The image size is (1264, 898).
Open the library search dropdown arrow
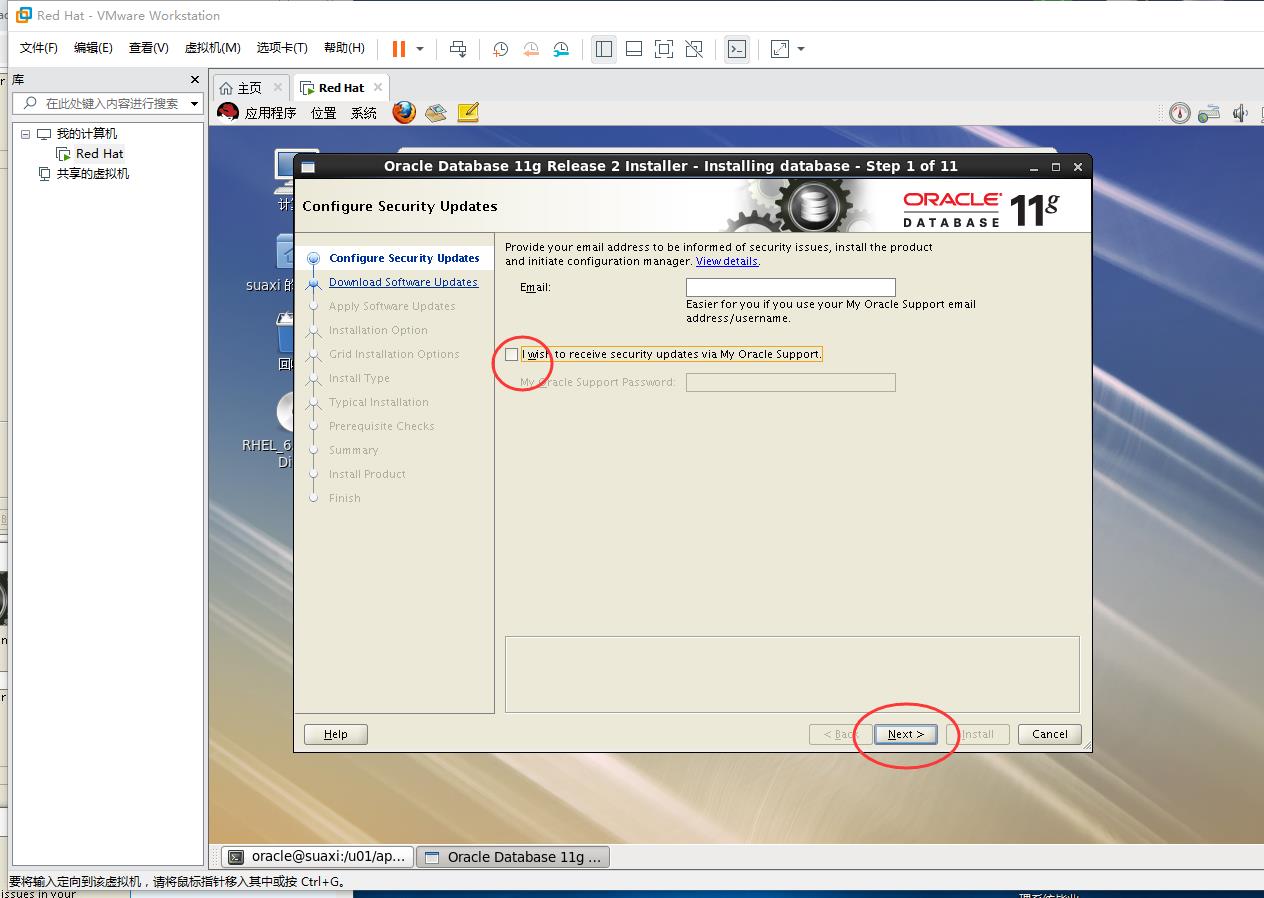[x=194, y=103]
